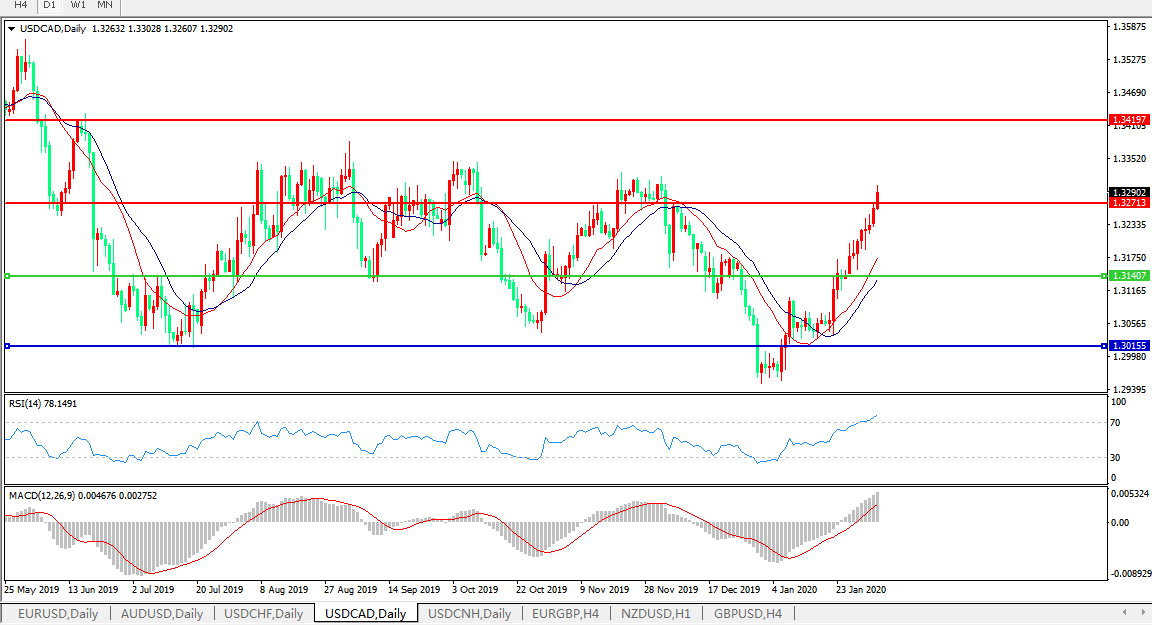Open the EURGBP,H4 chart tab

[x=565, y=613]
